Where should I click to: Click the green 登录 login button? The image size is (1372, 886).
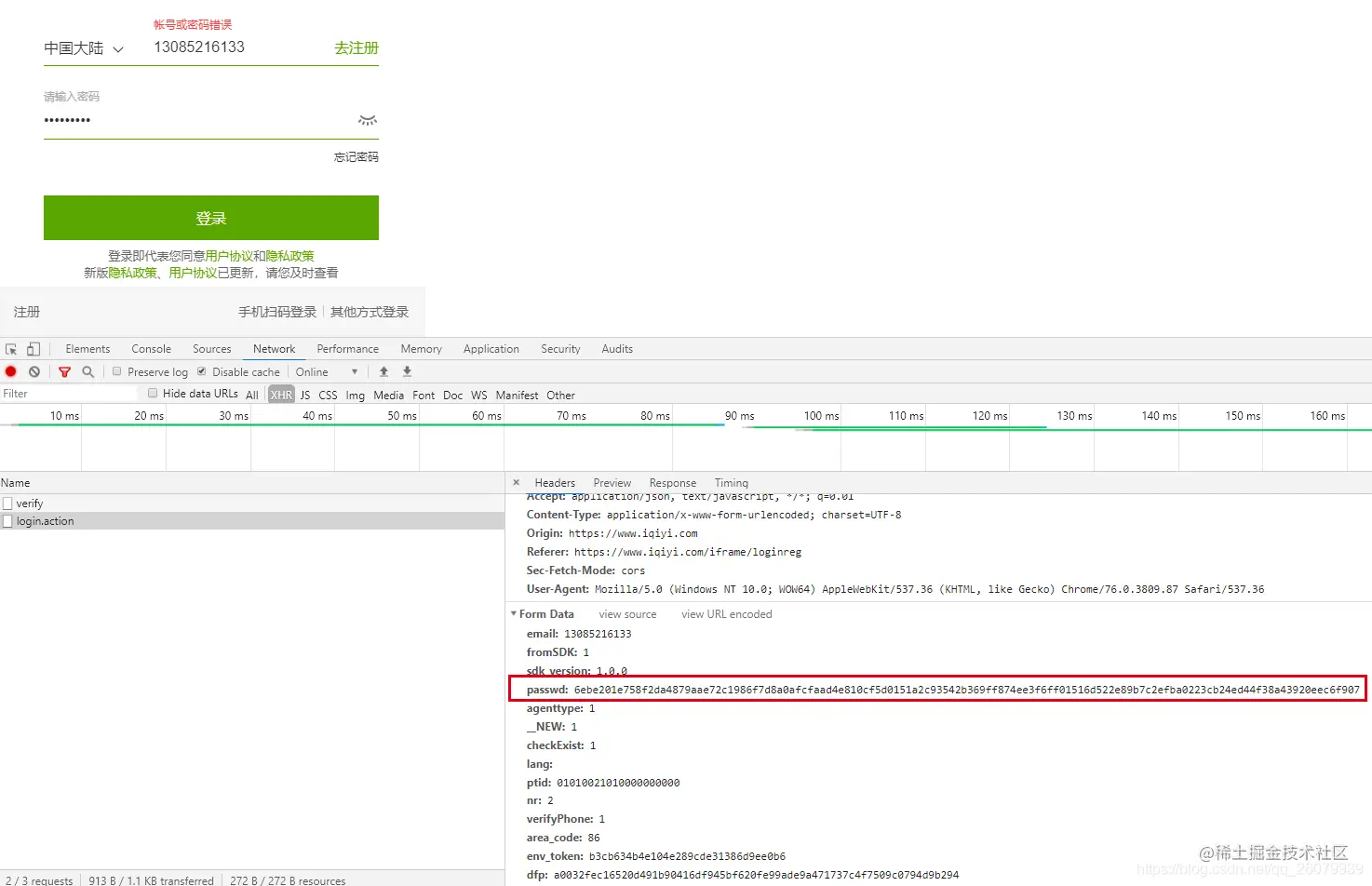[211, 218]
